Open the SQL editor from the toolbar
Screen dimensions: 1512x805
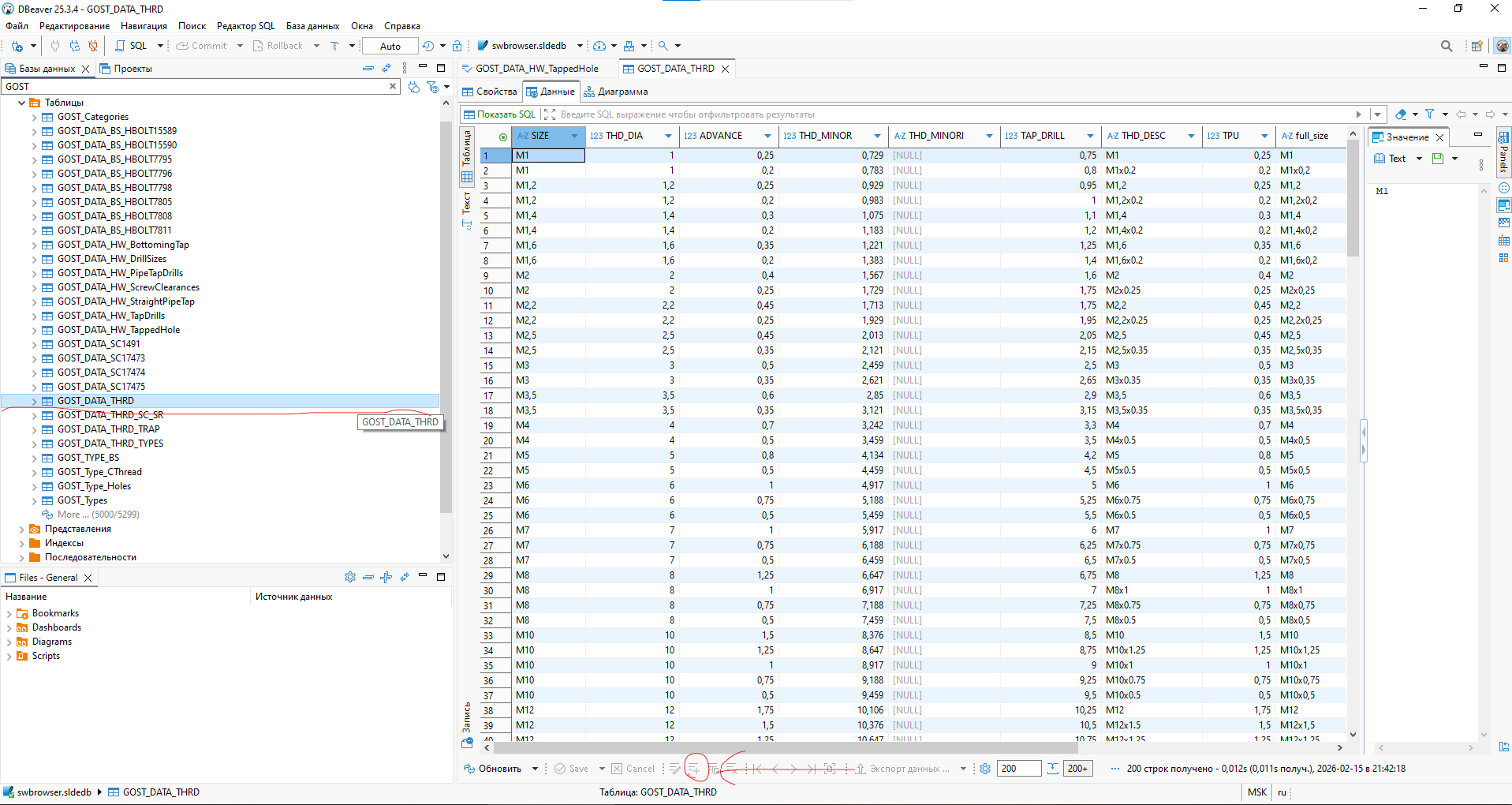click(131, 46)
